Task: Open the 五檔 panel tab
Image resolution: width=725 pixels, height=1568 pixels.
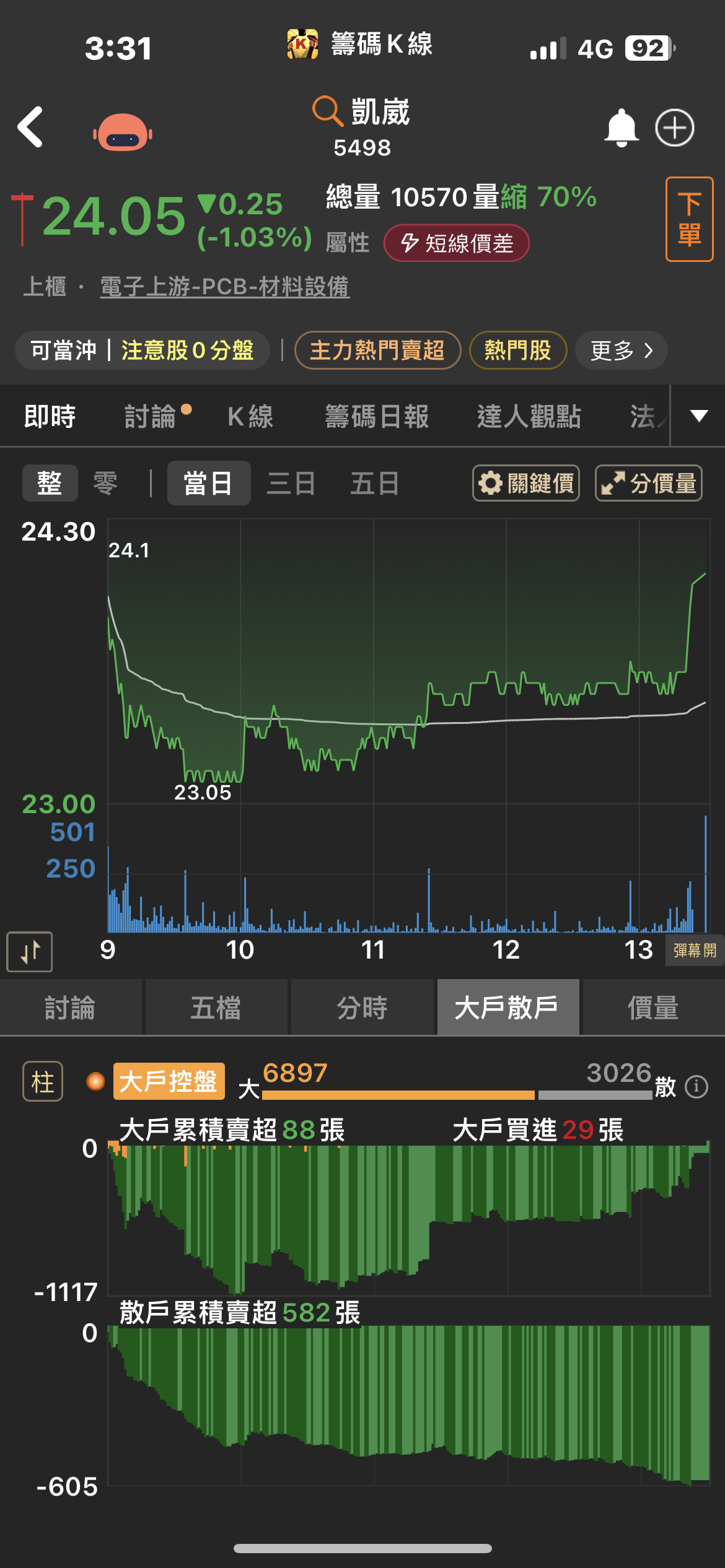Action: tap(216, 1007)
